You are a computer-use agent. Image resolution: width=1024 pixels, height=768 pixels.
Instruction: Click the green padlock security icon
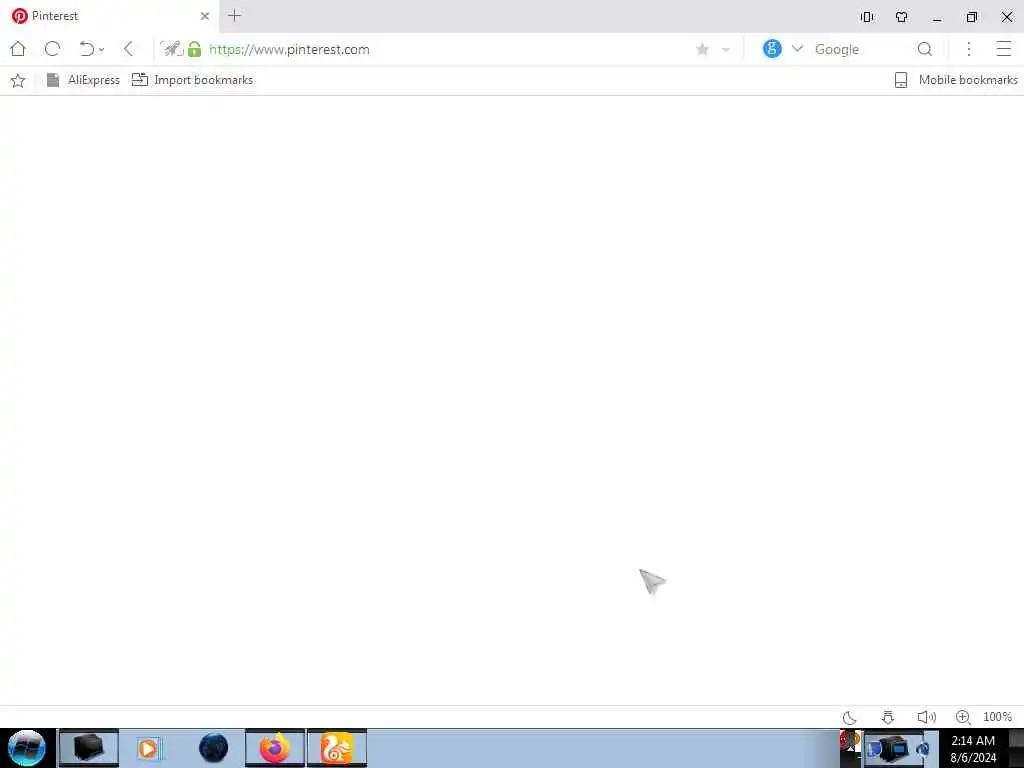195,49
